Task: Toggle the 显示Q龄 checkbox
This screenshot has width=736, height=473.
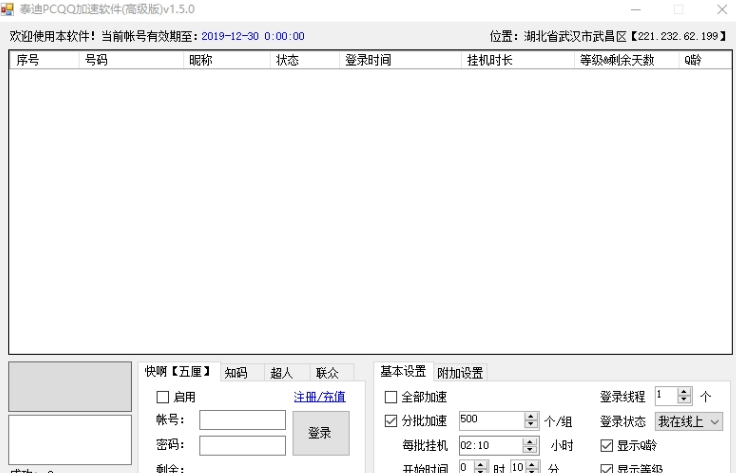Action: click(x=606, y=445)
